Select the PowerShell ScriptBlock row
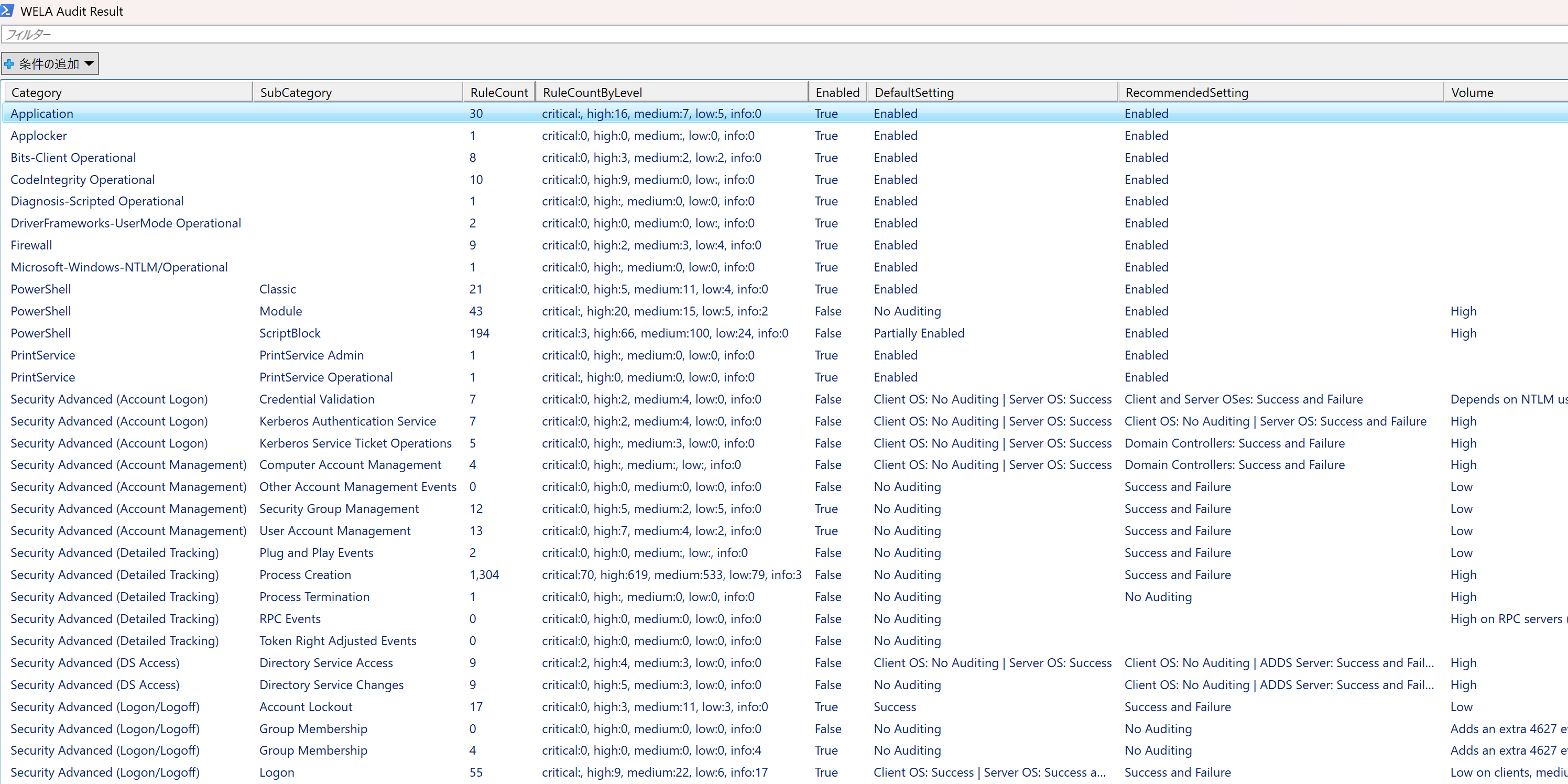This screenshot has width=1568, height=784. click(x=290, y=333)
